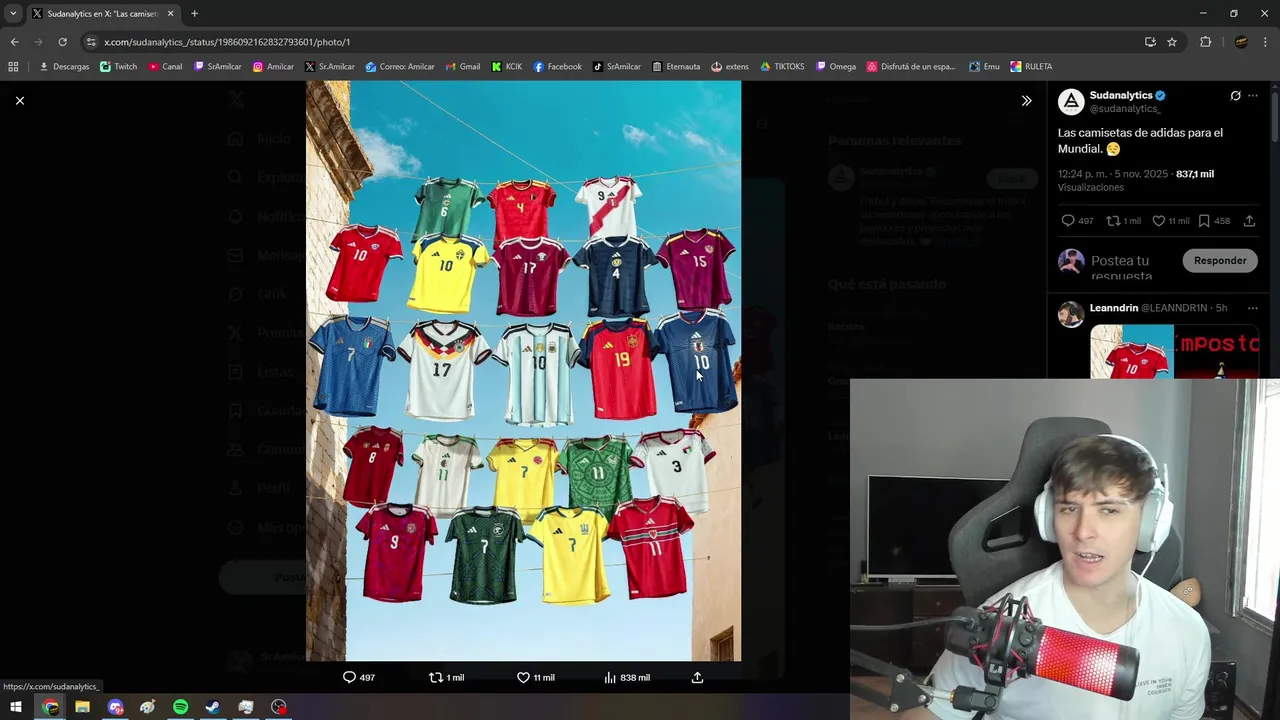This screenshot has width=1280, height=720.
Task: Repost from the side panel retweet icon
Action: click(1113, 221)
